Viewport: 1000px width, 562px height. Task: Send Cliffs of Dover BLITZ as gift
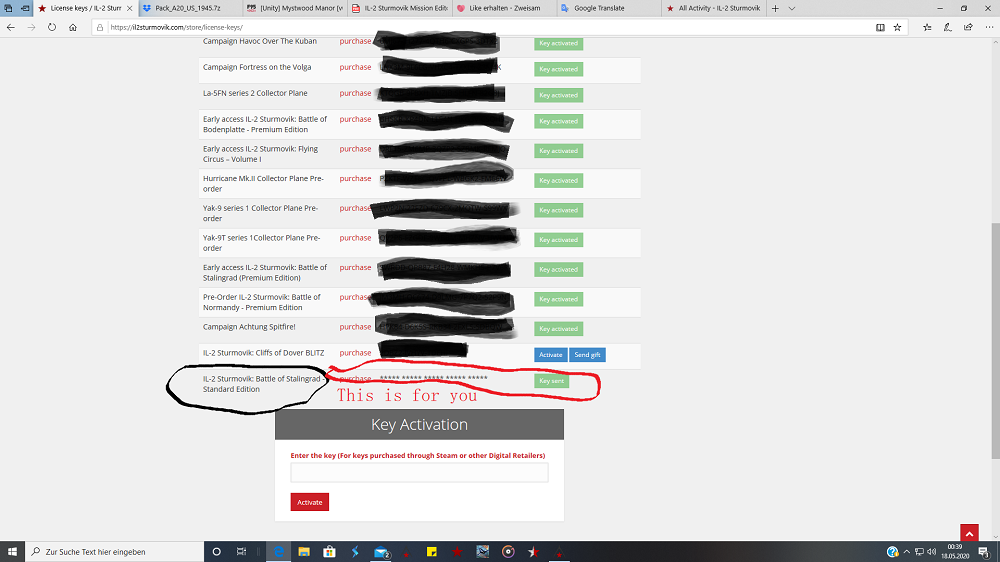point(587,355)
